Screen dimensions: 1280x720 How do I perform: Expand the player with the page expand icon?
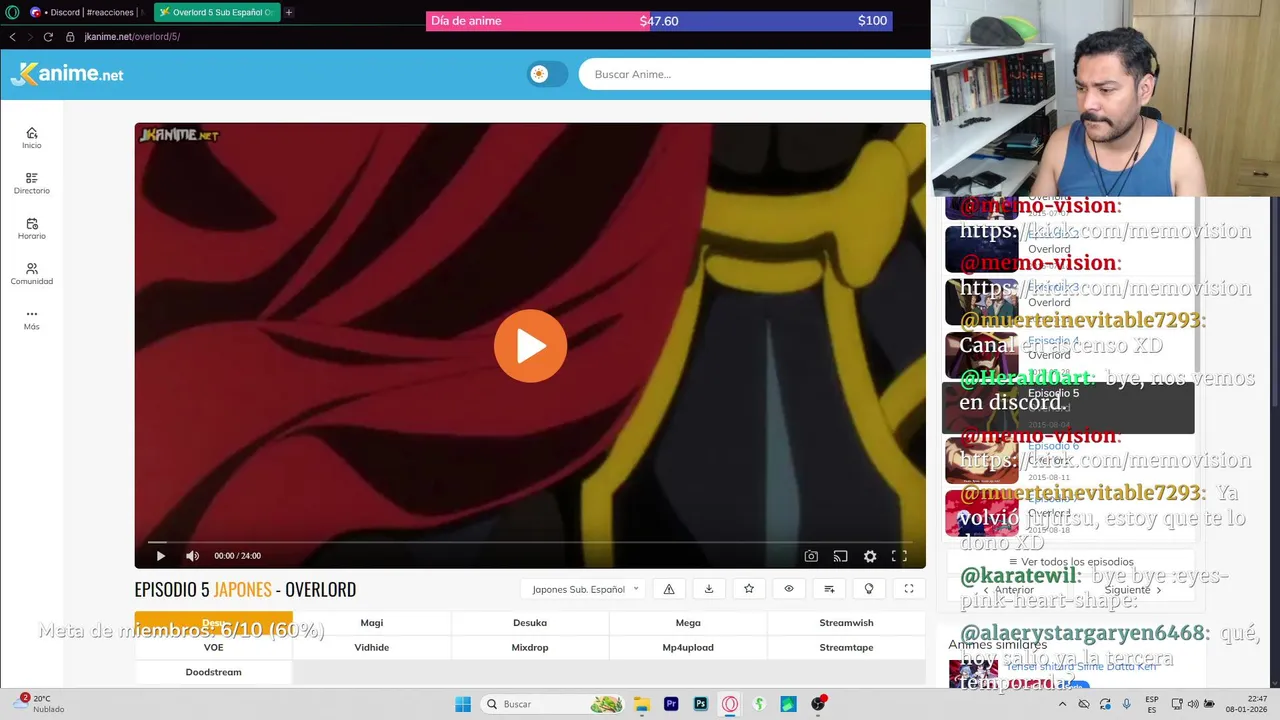tap(909, 589)
